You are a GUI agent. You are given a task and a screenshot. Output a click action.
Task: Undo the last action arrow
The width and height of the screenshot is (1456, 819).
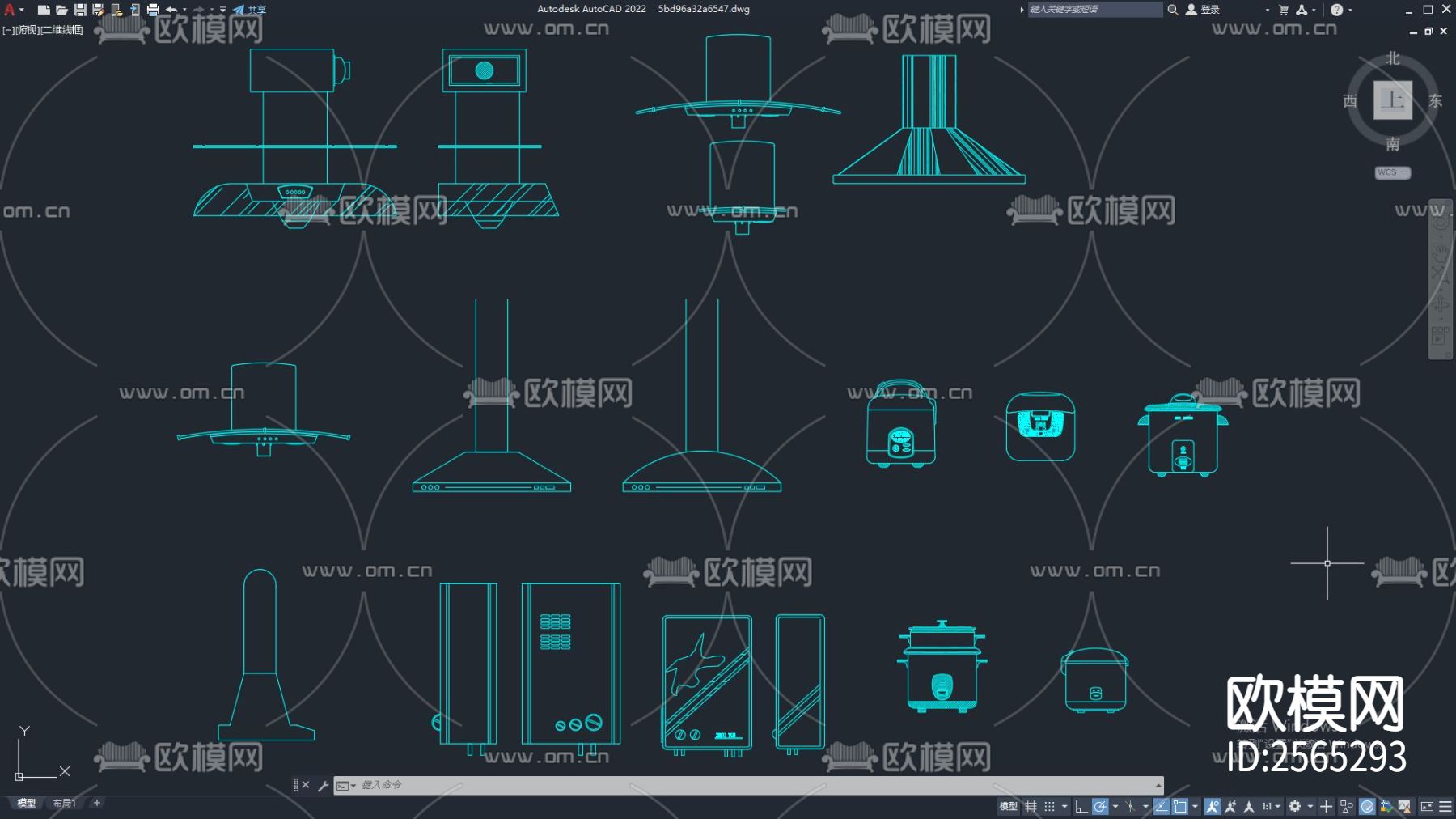(x=171, y=10)
